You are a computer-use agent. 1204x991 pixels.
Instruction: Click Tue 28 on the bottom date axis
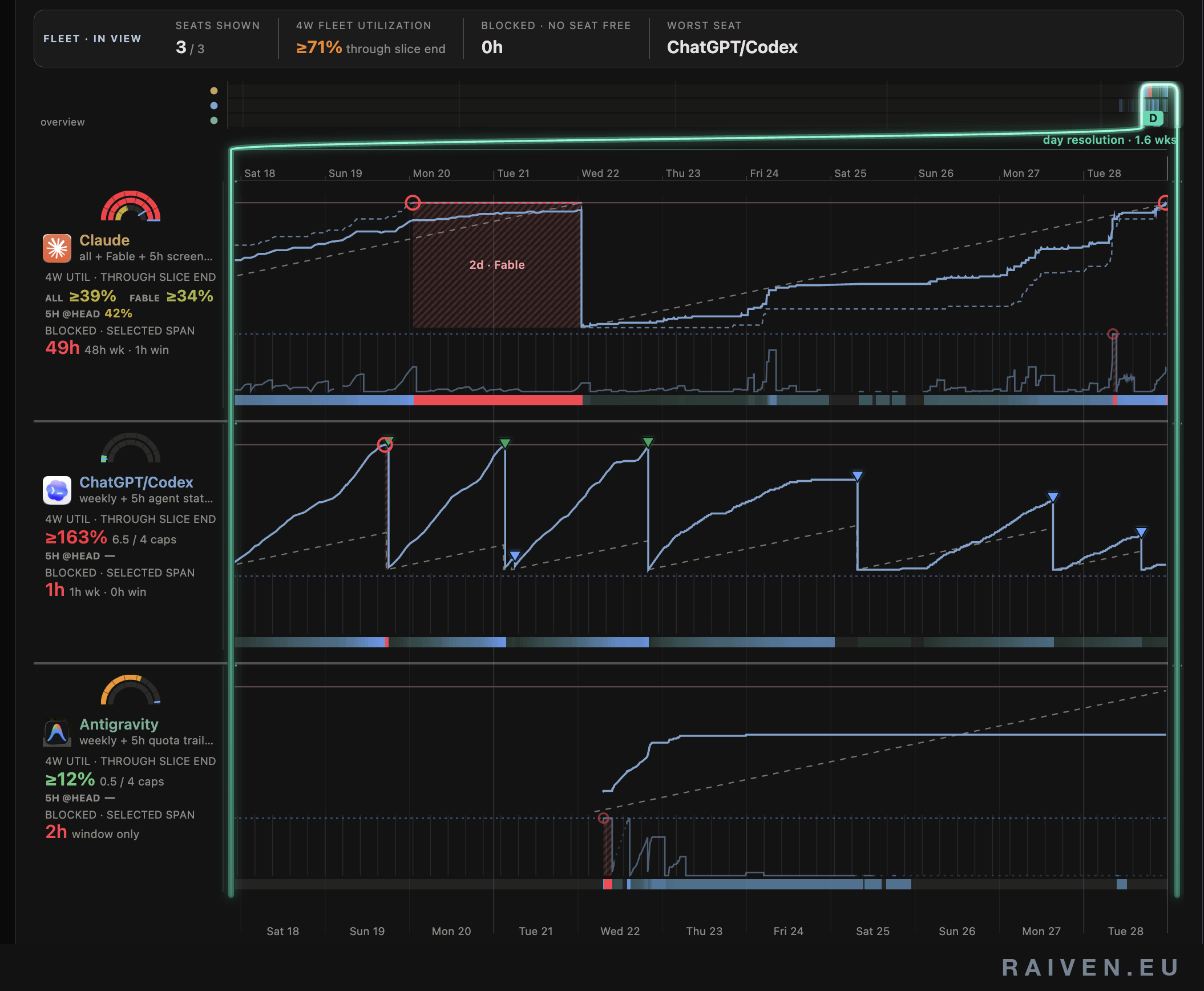tap(1125, 931)
